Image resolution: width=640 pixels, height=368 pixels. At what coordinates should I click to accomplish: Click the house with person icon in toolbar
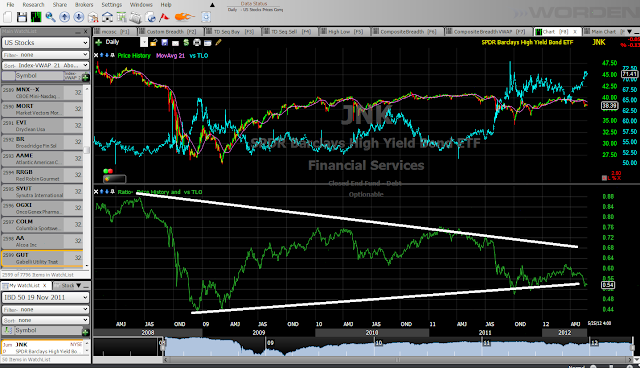(x=93, y=17)
